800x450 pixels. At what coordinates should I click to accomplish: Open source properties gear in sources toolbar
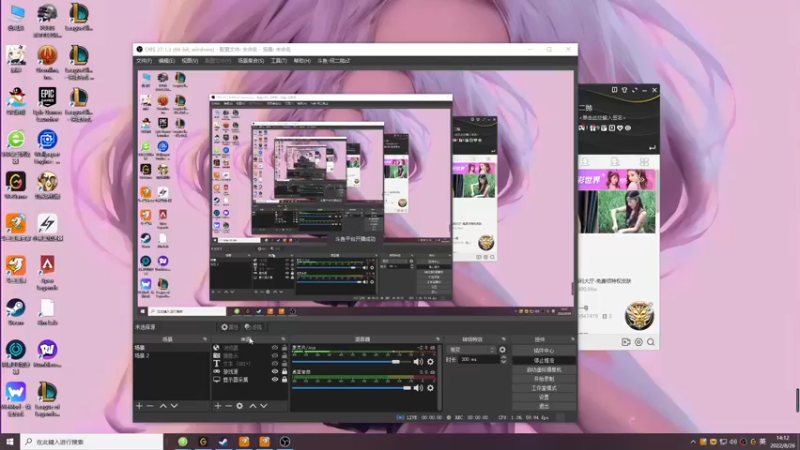pyautogui.click(x=239, y=406)
